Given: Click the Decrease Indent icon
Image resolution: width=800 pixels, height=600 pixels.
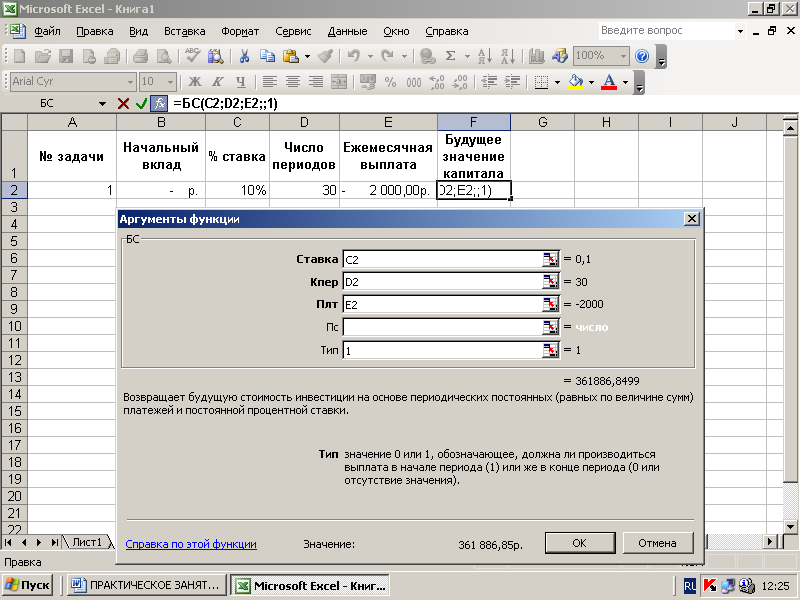Looking at the screenshot, I should [489, 82].
